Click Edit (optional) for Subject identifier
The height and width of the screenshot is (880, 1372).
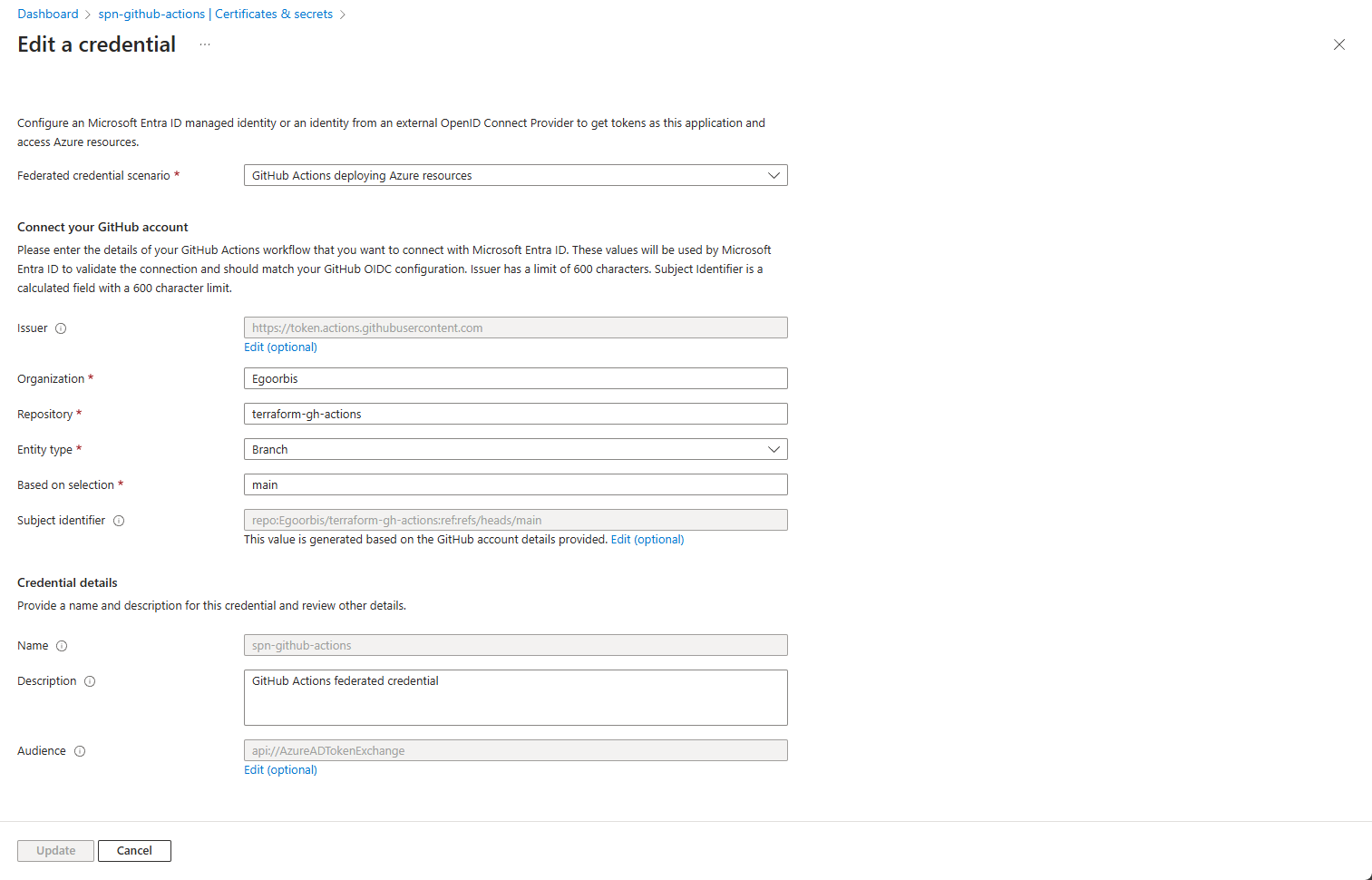click(x=647, y=540)
